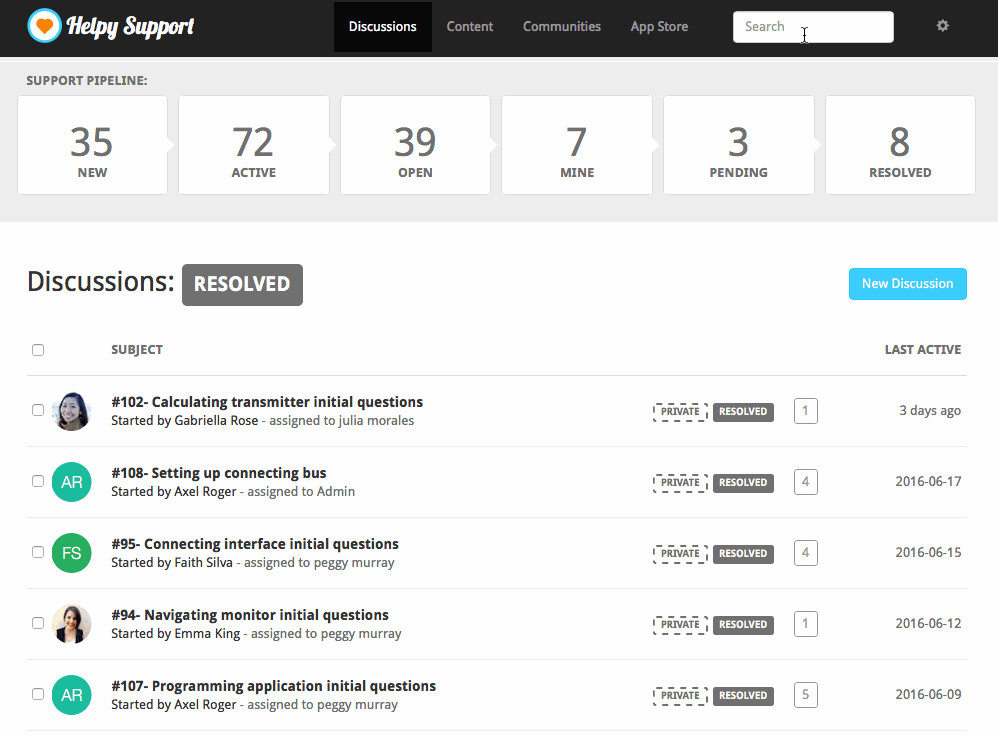Click the Helpy Support heart logo

[x=45, y=26]
